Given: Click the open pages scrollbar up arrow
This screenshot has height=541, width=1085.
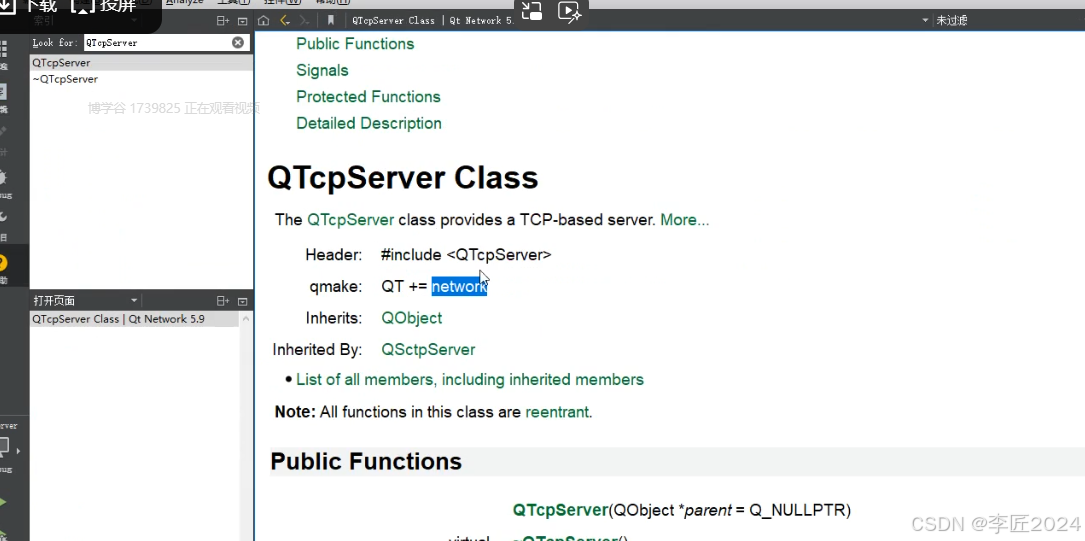Looking at the screenshot, I should click(246, 318).
